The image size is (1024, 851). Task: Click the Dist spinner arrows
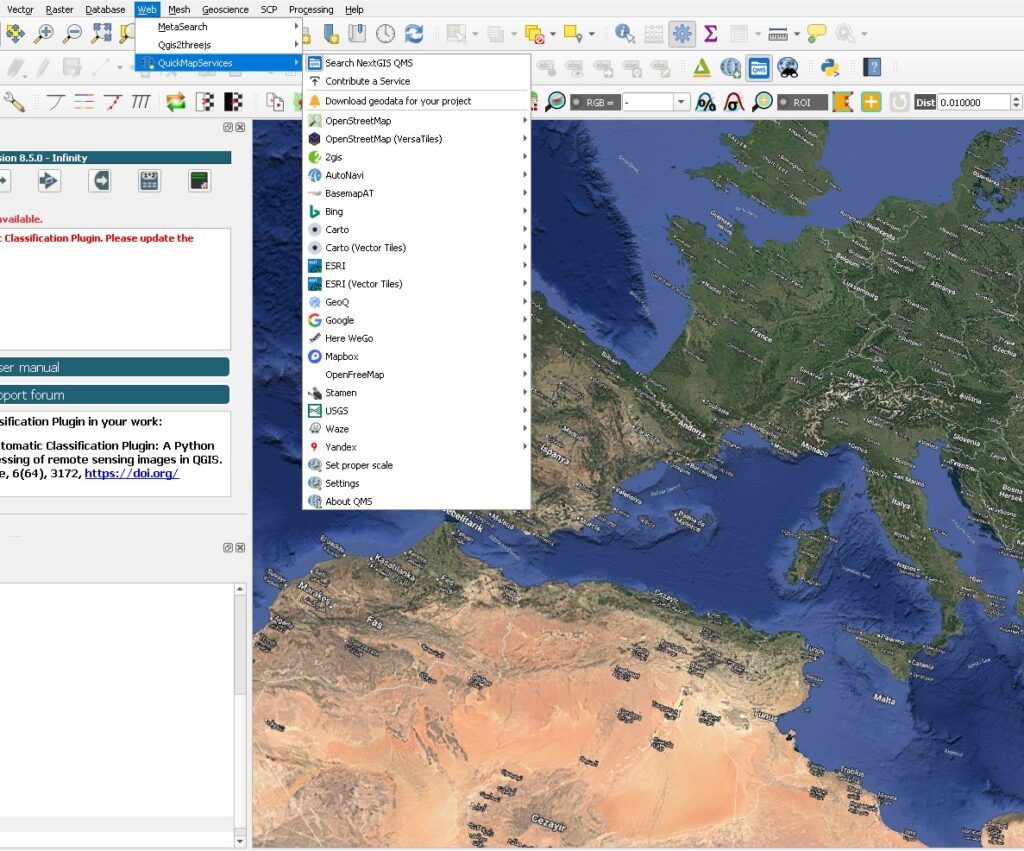[x=1016, y=103]
